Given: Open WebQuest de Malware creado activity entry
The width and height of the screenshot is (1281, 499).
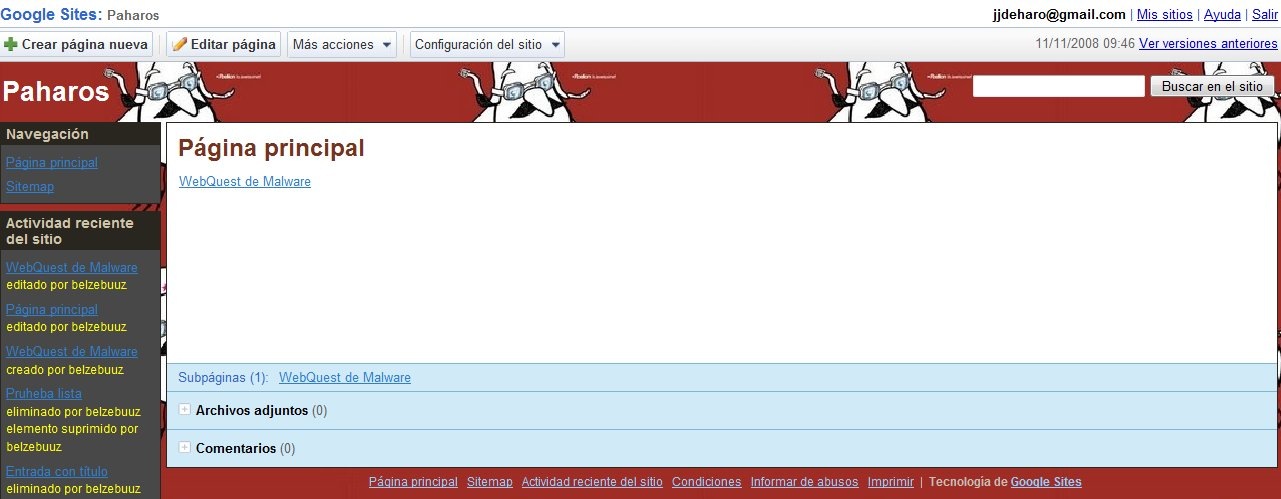Looking at the screenshot, I should (72, 352).
